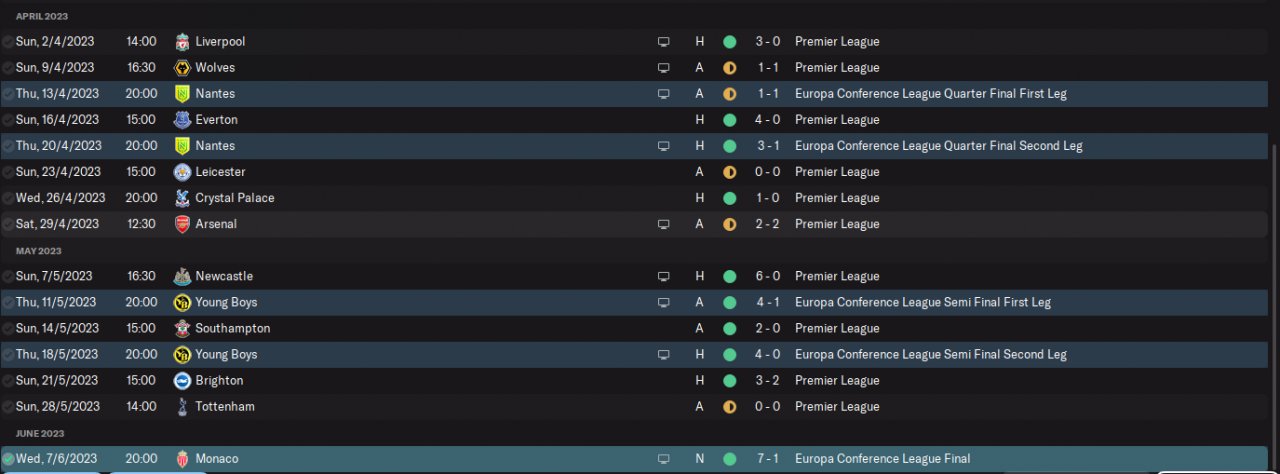The height and width of the screenshot is (474, 1280).
Task: Click the TV icon on Liverpool match
Action: tap(663, 42)
